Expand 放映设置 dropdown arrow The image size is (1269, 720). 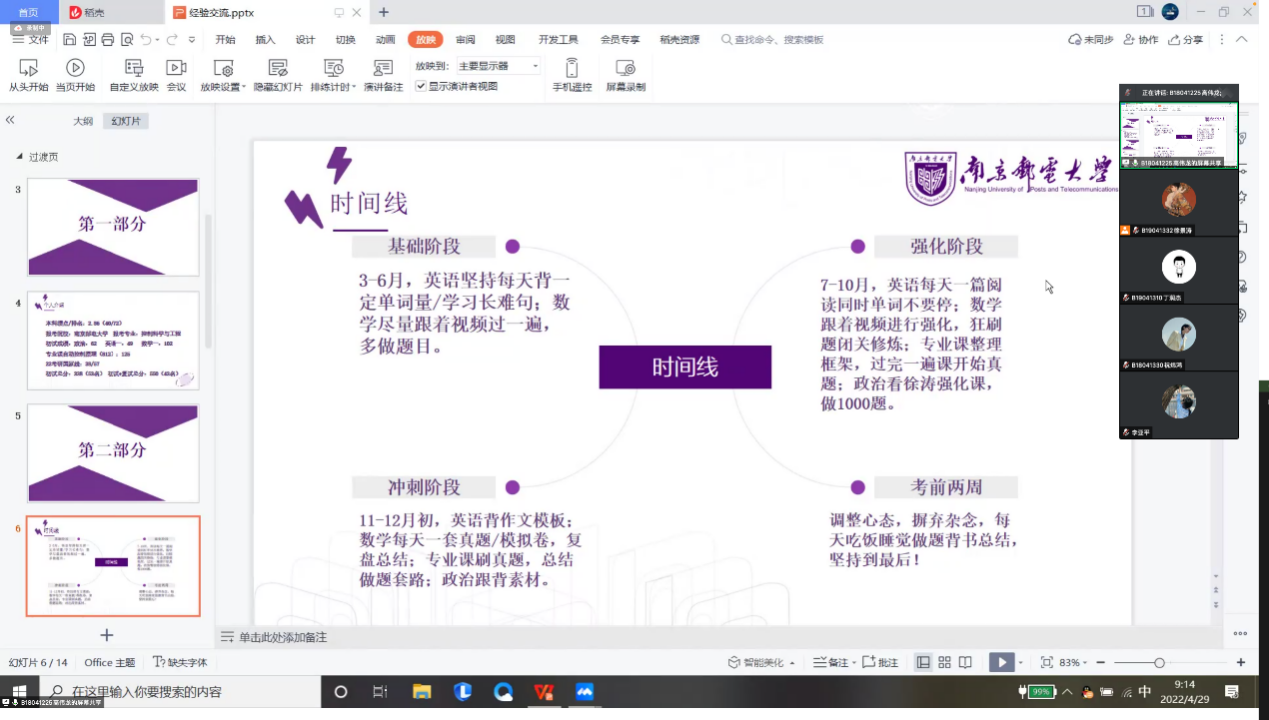tap(245, 87)
